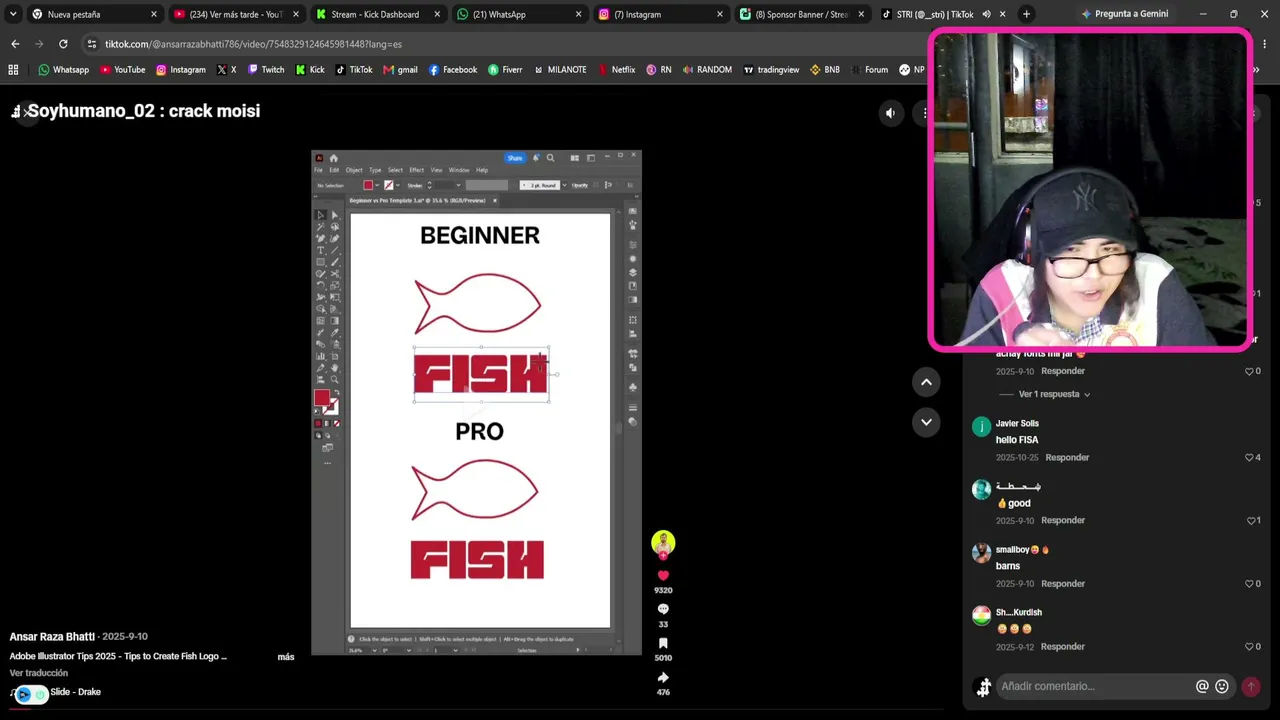Open the Fiverr bookmark
Viewport: 1280px width, 720px height.
point(505,70)
